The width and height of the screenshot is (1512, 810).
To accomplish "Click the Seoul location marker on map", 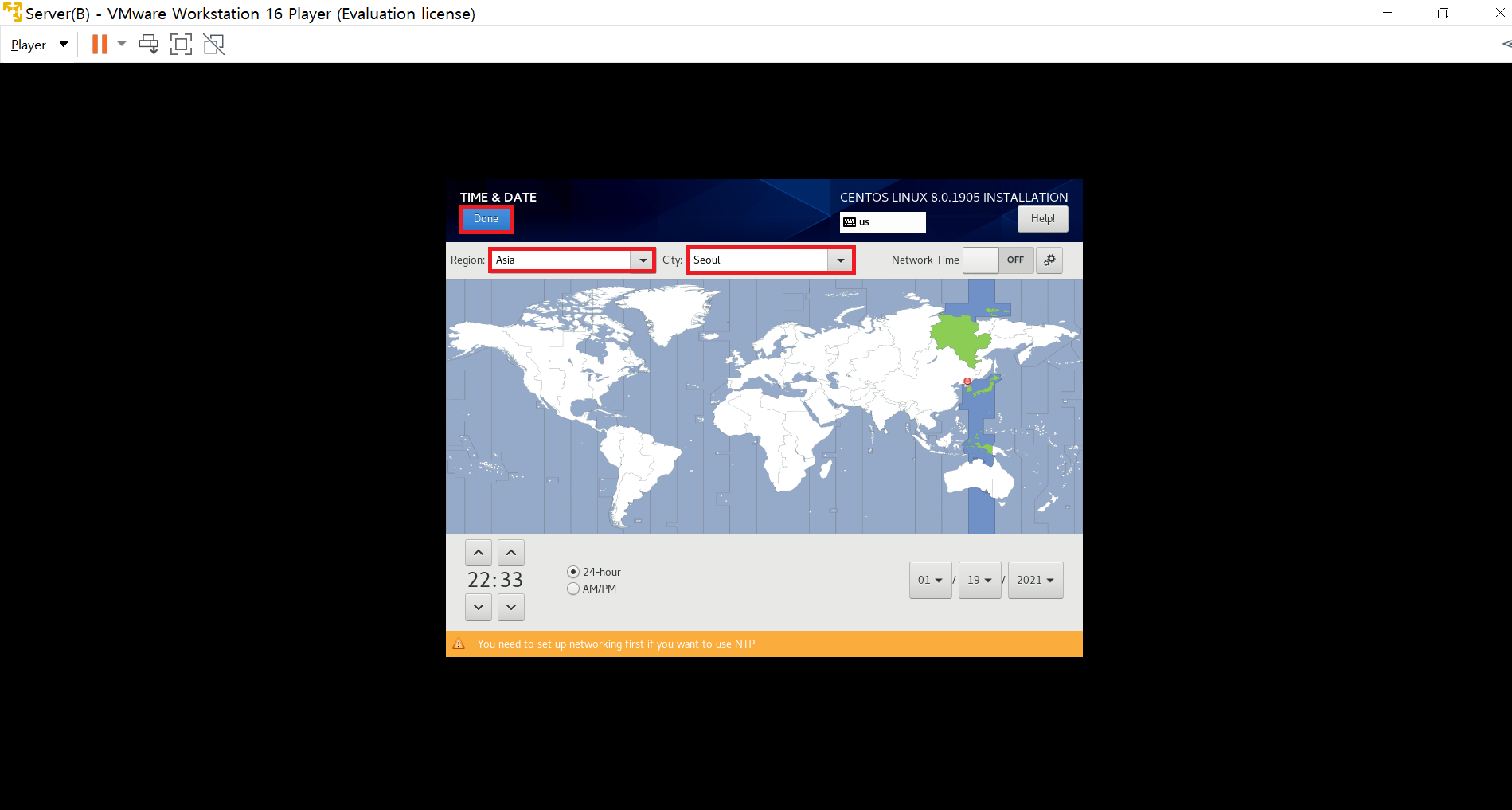I will (x=967, y=382).
